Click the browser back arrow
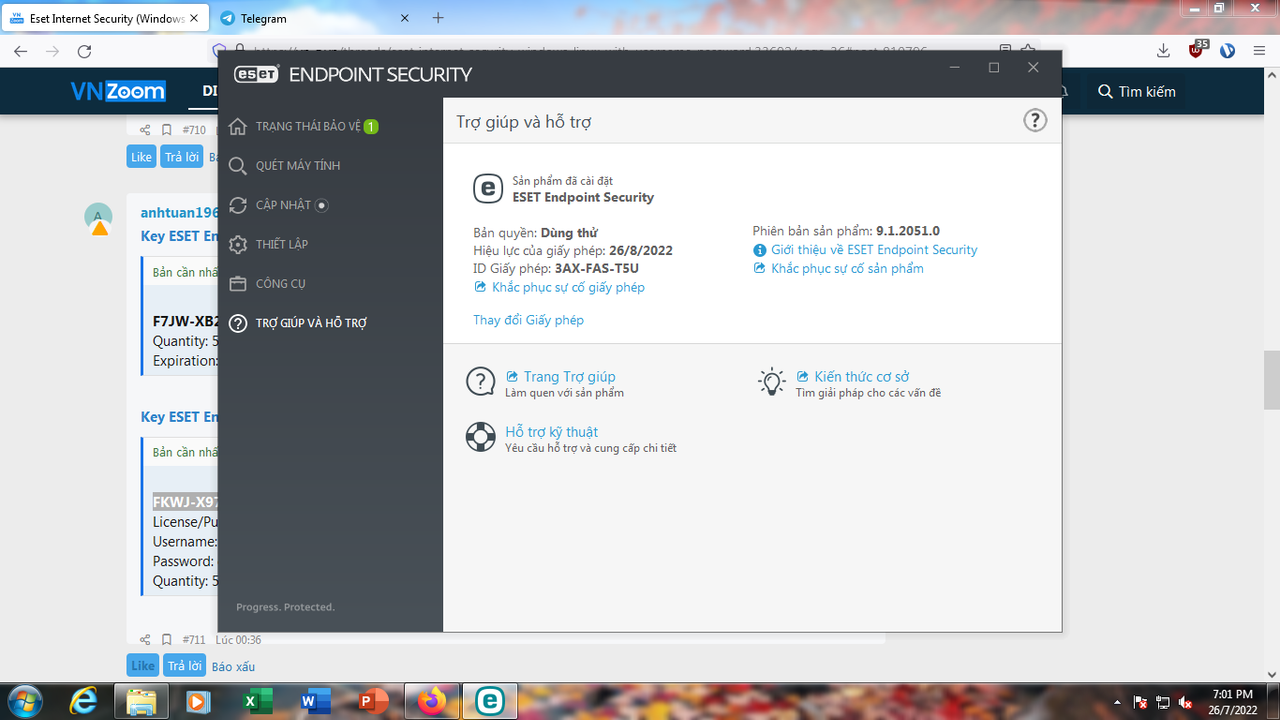The width and height of the screenshot is (1280, 720). tap(20, 51)
